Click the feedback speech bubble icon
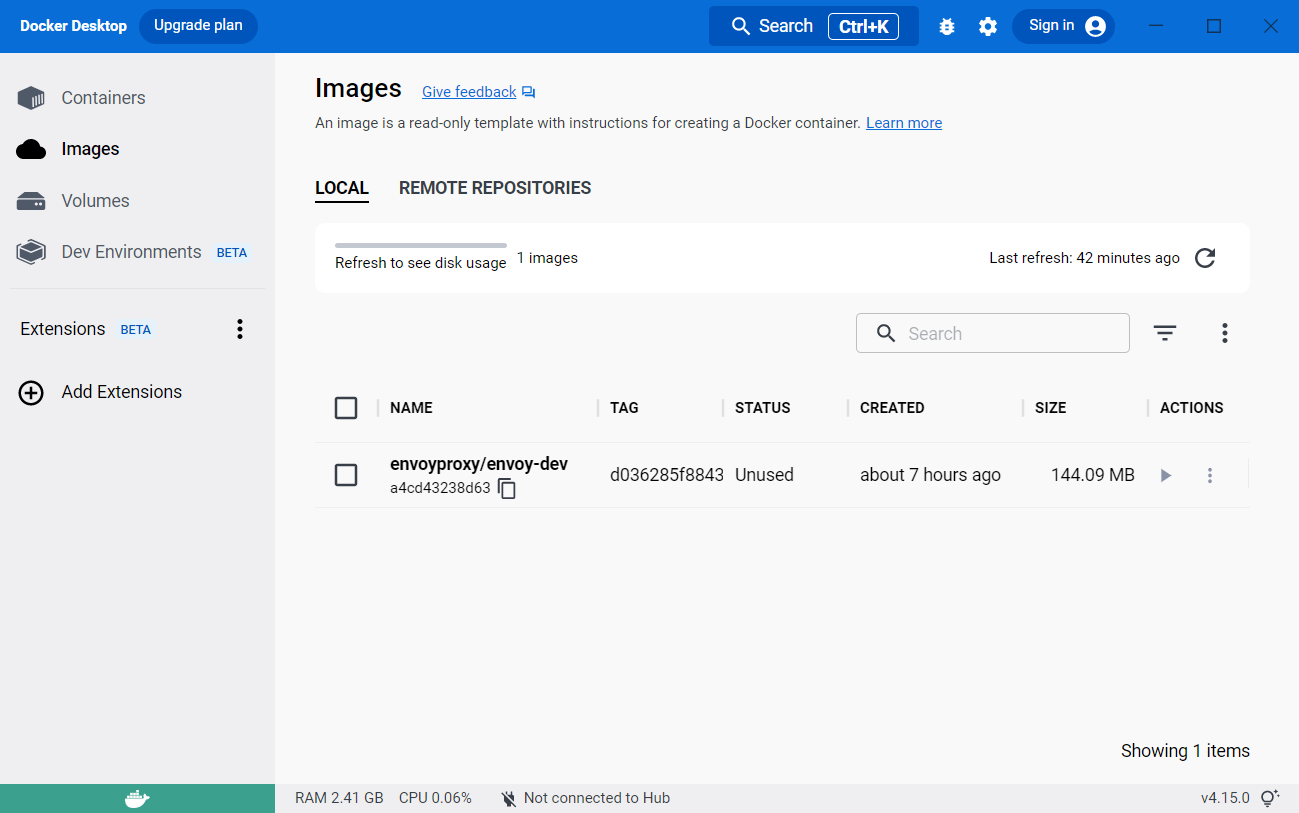 point(528,92)
